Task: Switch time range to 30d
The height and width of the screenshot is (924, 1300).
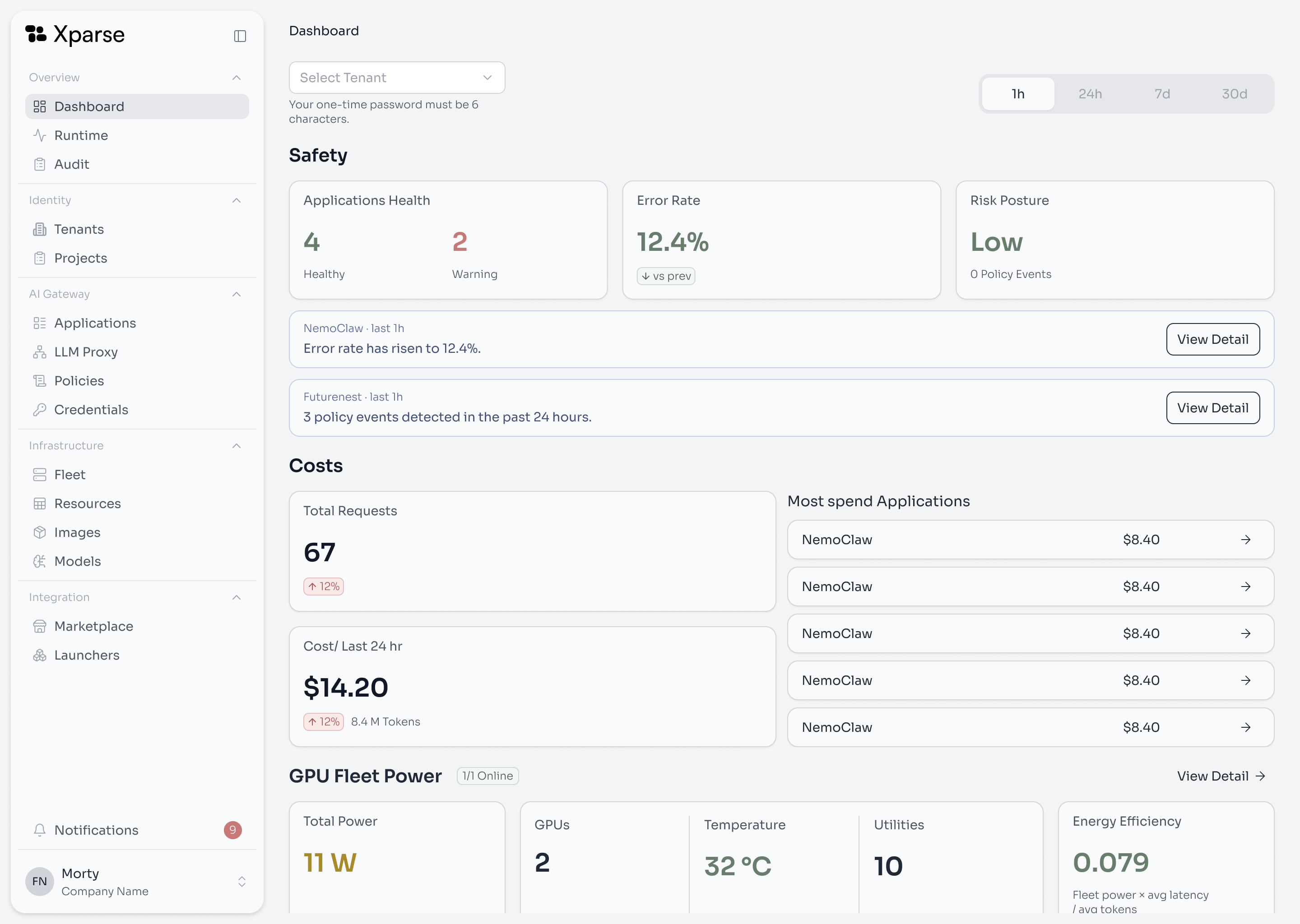Action: point(1235,94)
